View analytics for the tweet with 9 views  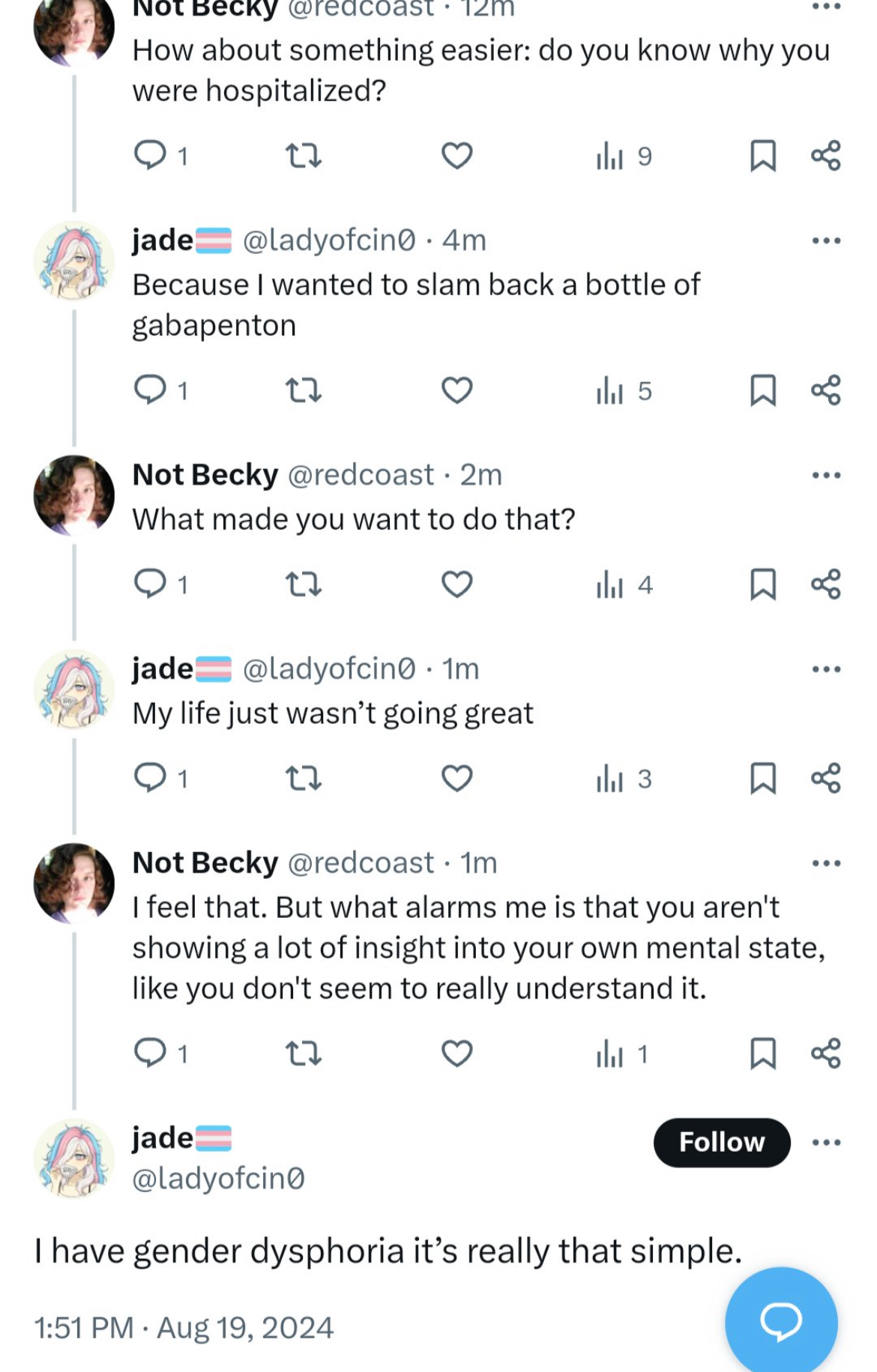tap(624, 156)
